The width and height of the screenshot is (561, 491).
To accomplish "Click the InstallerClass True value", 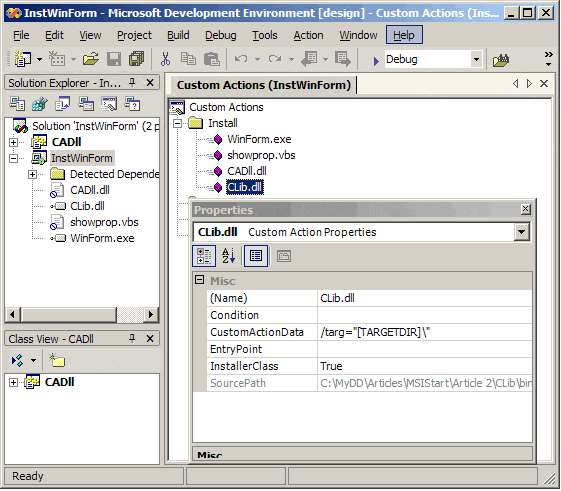I will pyautogui.click(x=424, y=366).
